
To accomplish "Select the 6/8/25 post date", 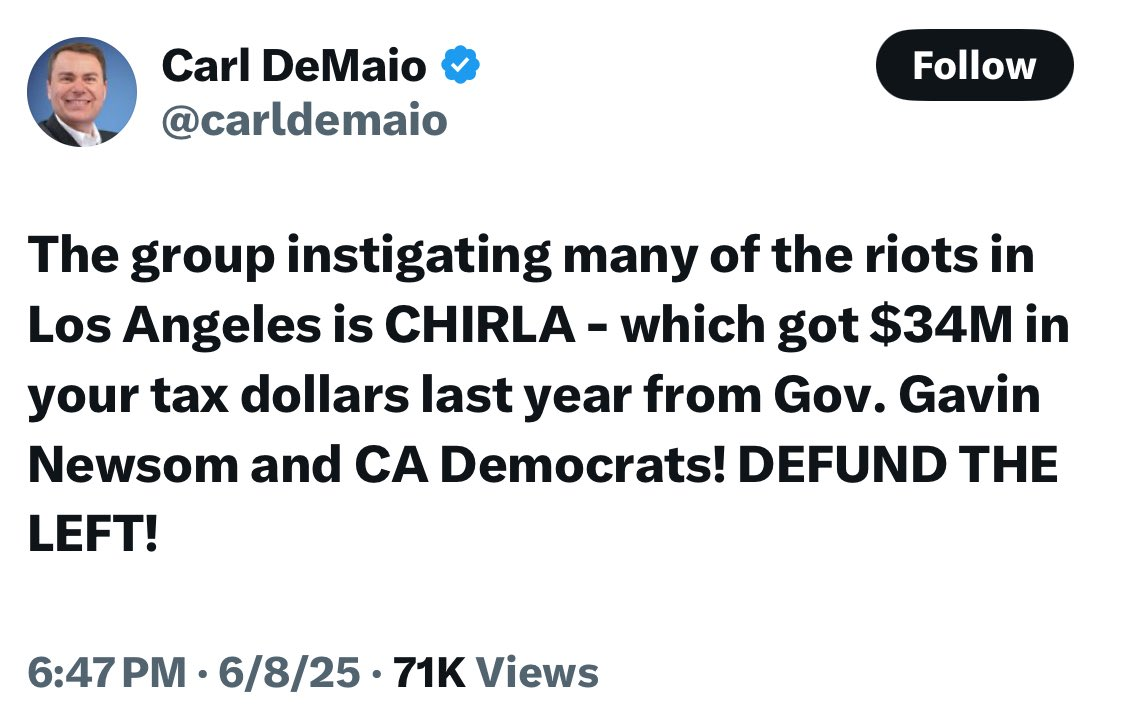I will (x=288, y=672).
